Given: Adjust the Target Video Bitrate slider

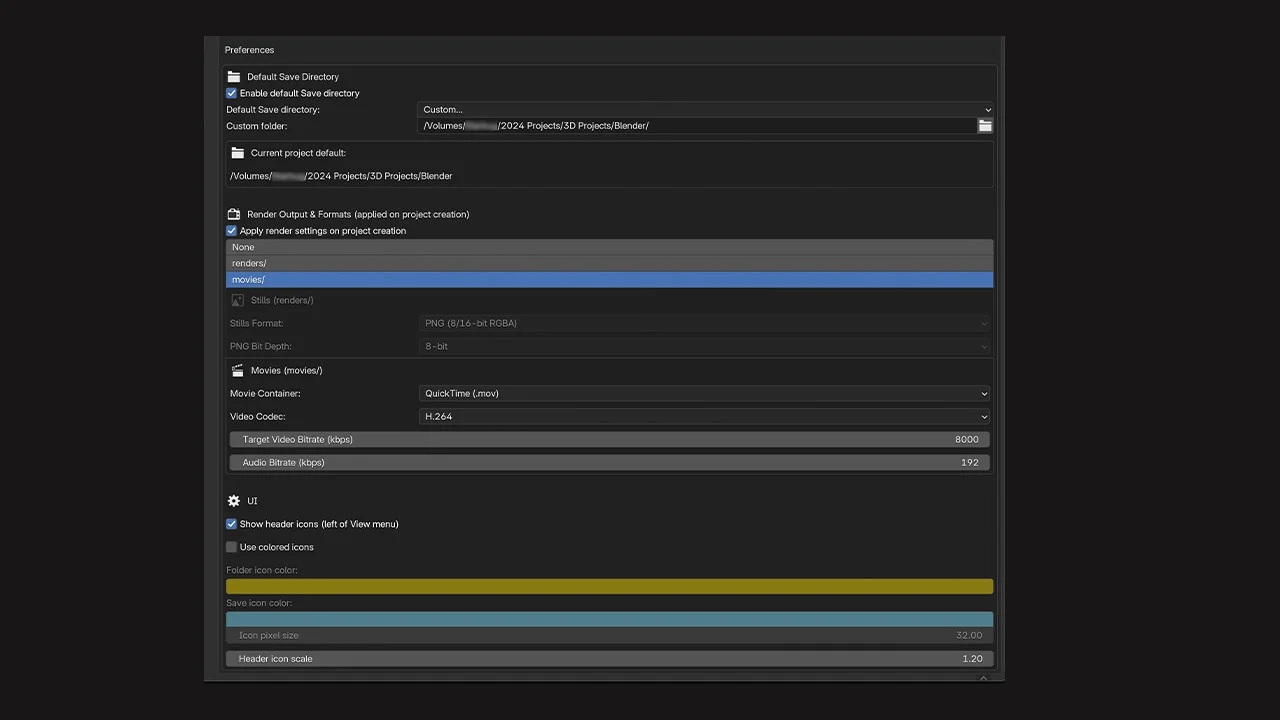Looking at the screenshot, I should [x=609, y=439].
